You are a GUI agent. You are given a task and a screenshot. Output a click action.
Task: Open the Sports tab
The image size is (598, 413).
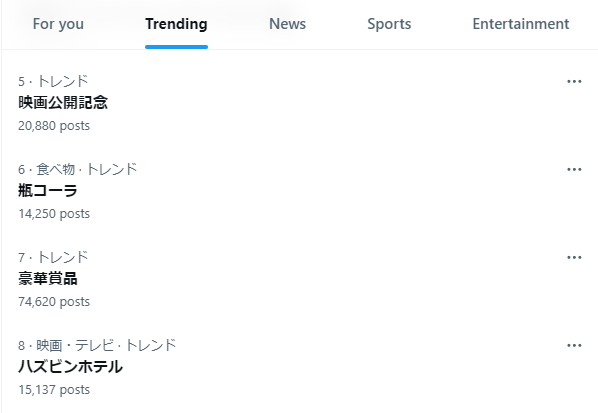389,24
